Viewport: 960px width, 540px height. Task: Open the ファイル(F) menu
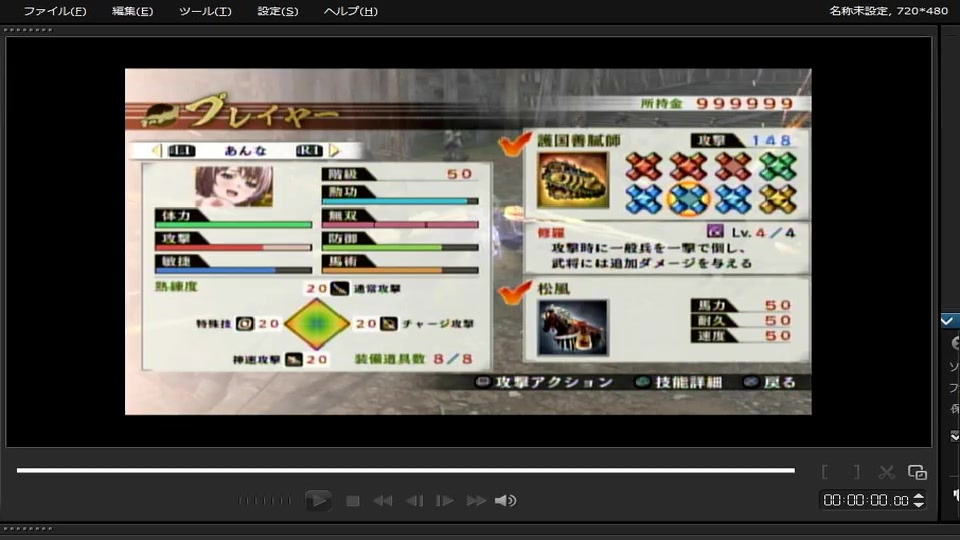pyautogui.click(x=54, y=11)
